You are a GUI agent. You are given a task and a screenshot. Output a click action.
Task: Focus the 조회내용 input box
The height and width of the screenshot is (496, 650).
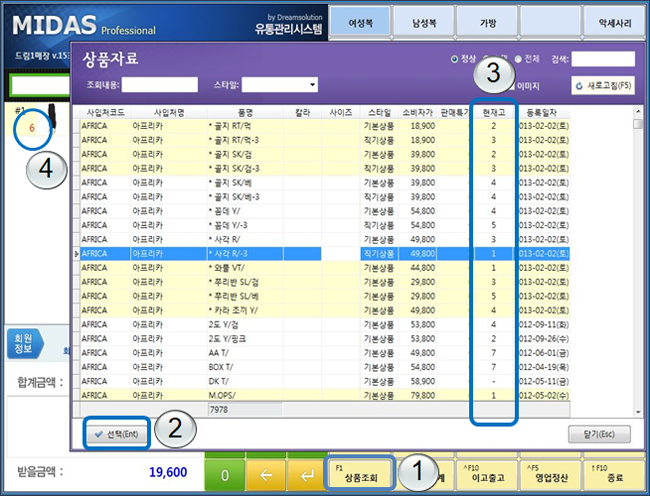pyautogui.click(x=160, y=85)
